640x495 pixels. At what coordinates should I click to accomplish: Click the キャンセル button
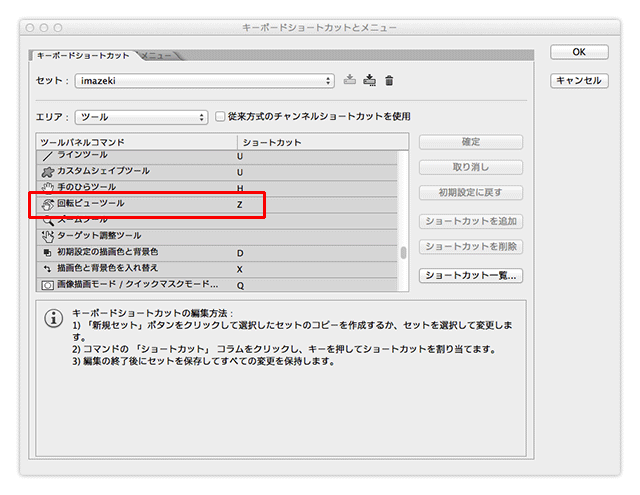tap(579, 80)
